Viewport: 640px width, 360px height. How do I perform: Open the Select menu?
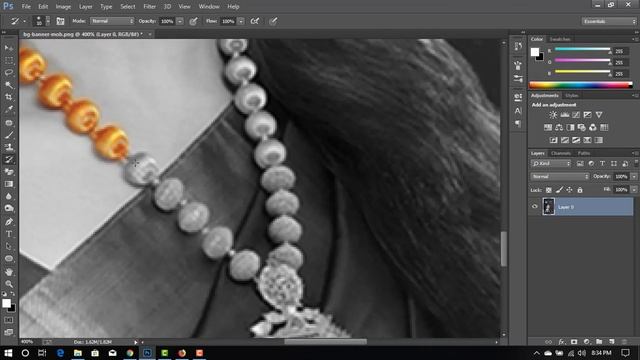[x=127, y=7]
